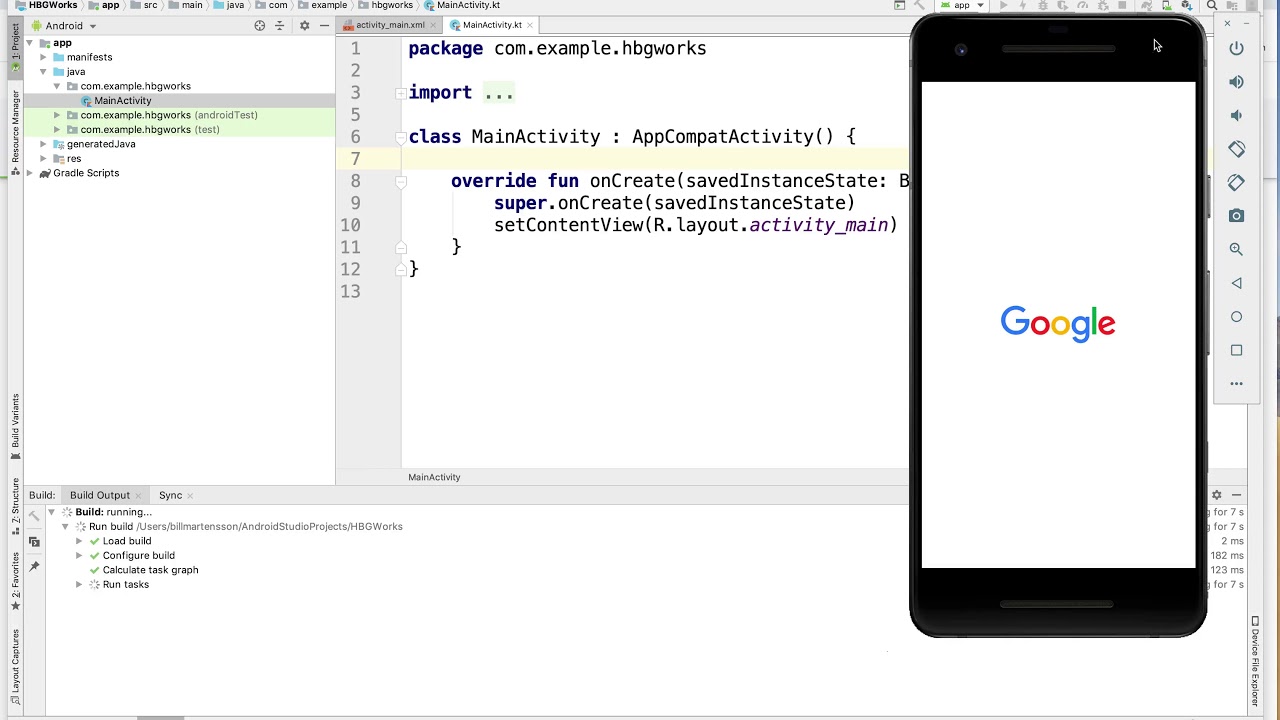Expand the manifests folder arrow

(44, 57)
